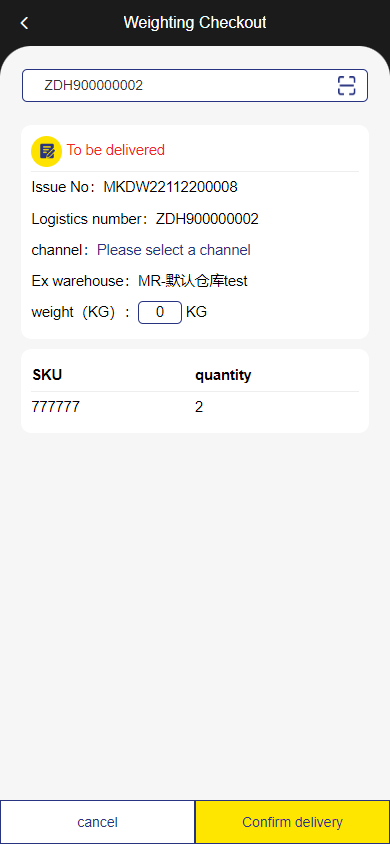Select SKU 777777 in the table
The width and height of the screenshot is (390, 844).
pyautogui.click(x=56, y=407)
